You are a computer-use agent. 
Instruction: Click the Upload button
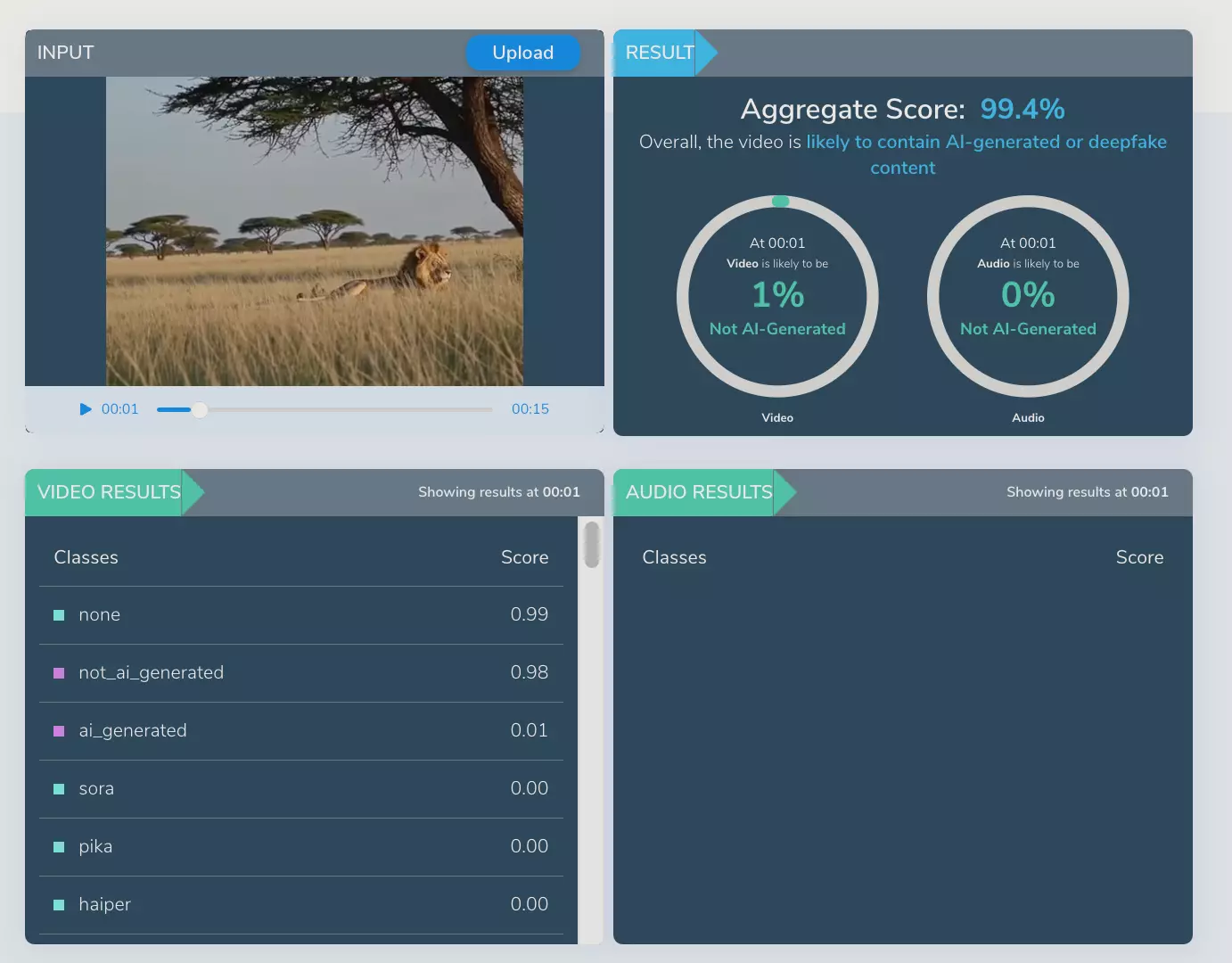click(x=523, y=53)
